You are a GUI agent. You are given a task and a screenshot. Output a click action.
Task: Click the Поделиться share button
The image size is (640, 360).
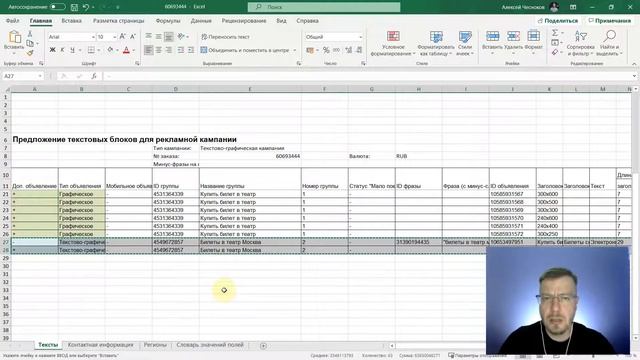[558, 21]
